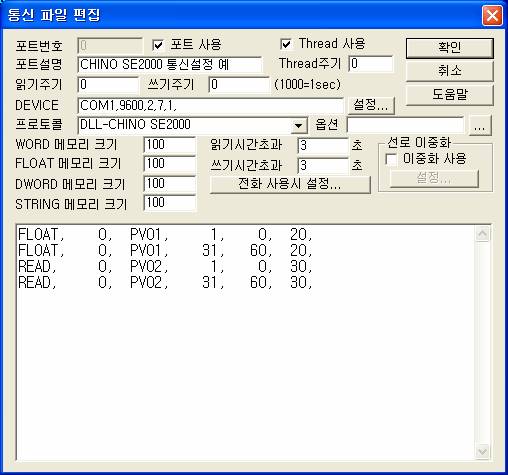Enable the 이중화 사용 checkbox

[391, 159]
